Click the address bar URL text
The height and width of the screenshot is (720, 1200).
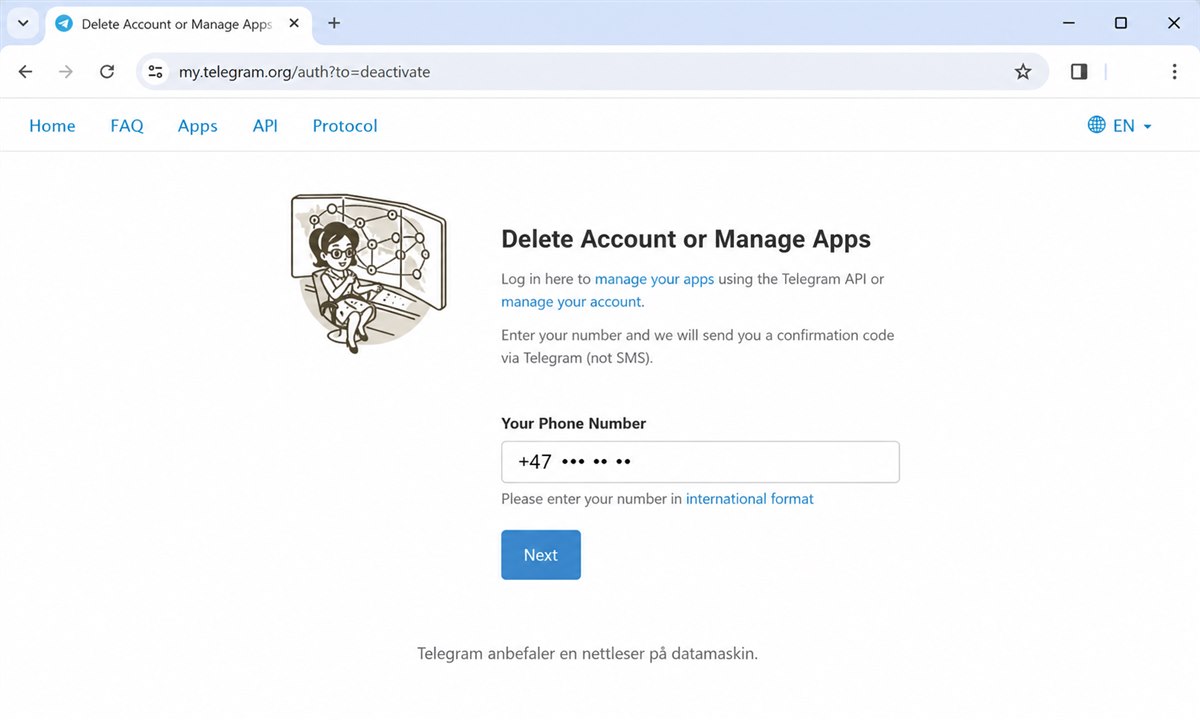[x=304, y=72]
